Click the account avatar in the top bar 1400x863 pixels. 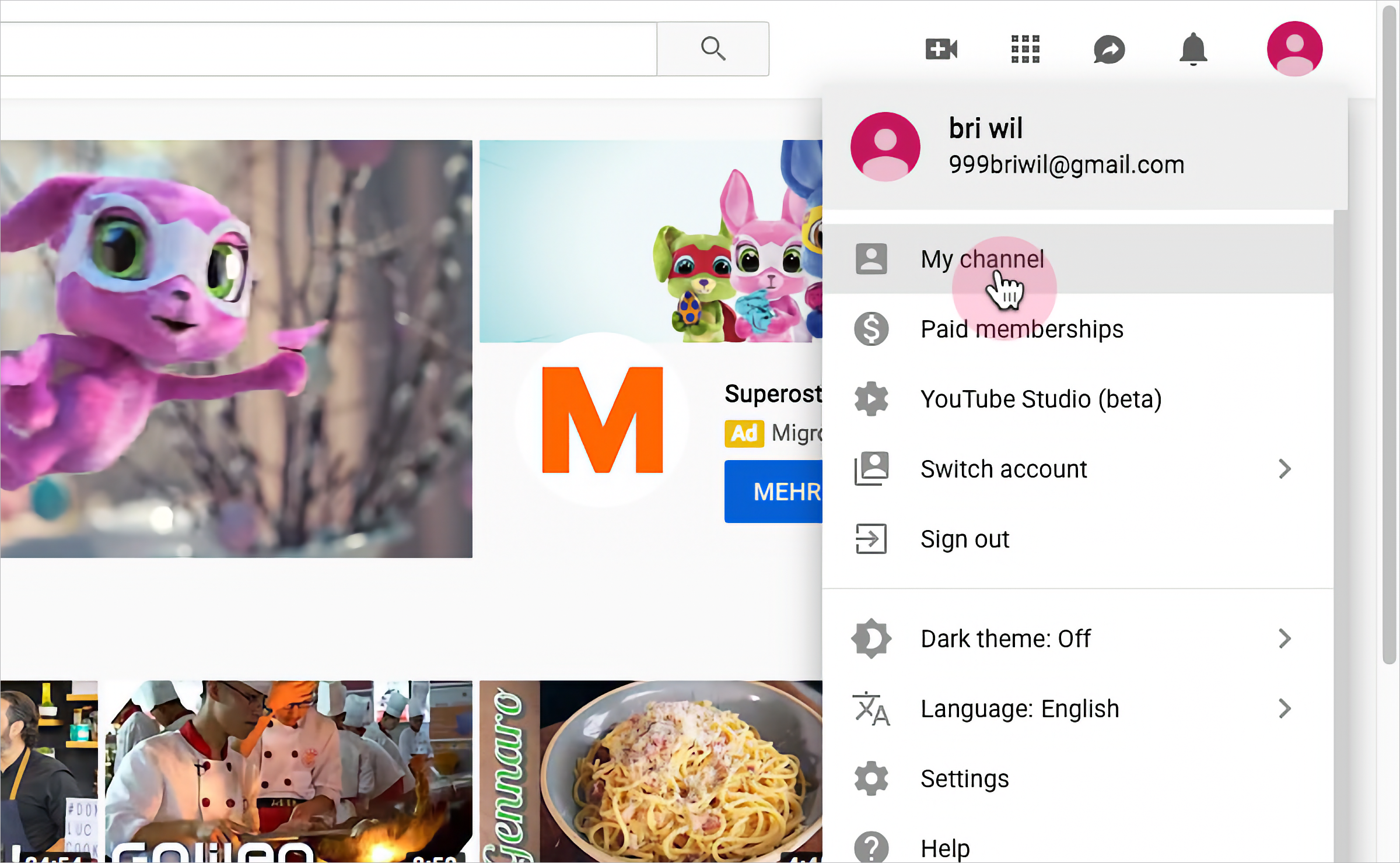[1294, 49]
